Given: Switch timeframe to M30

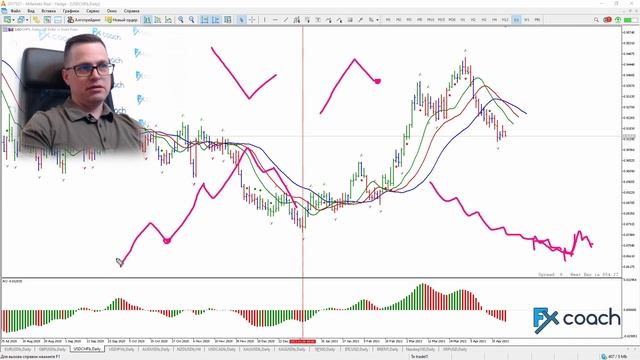Looking at the screenshot, I should pos(452,20).
